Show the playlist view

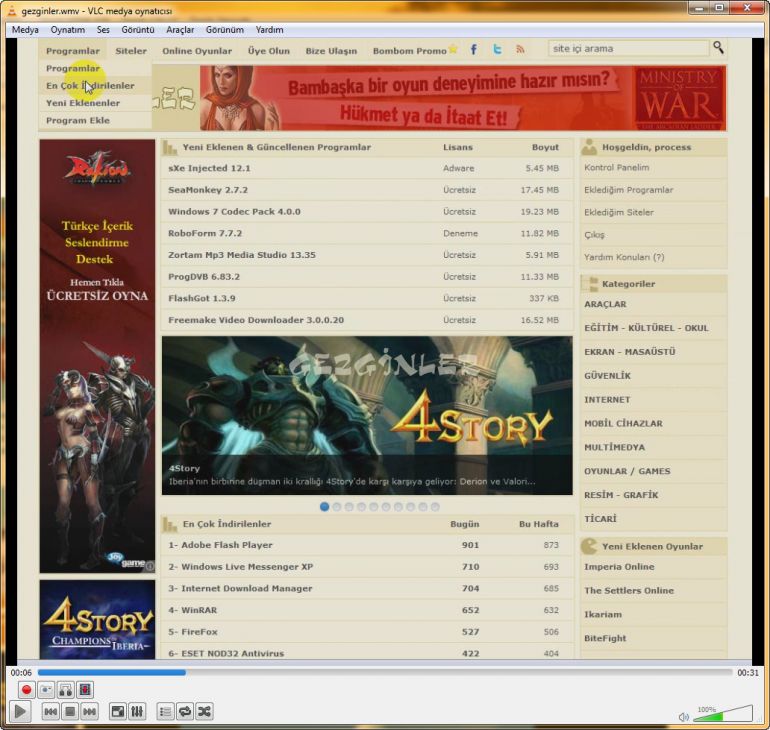(165, 711)
